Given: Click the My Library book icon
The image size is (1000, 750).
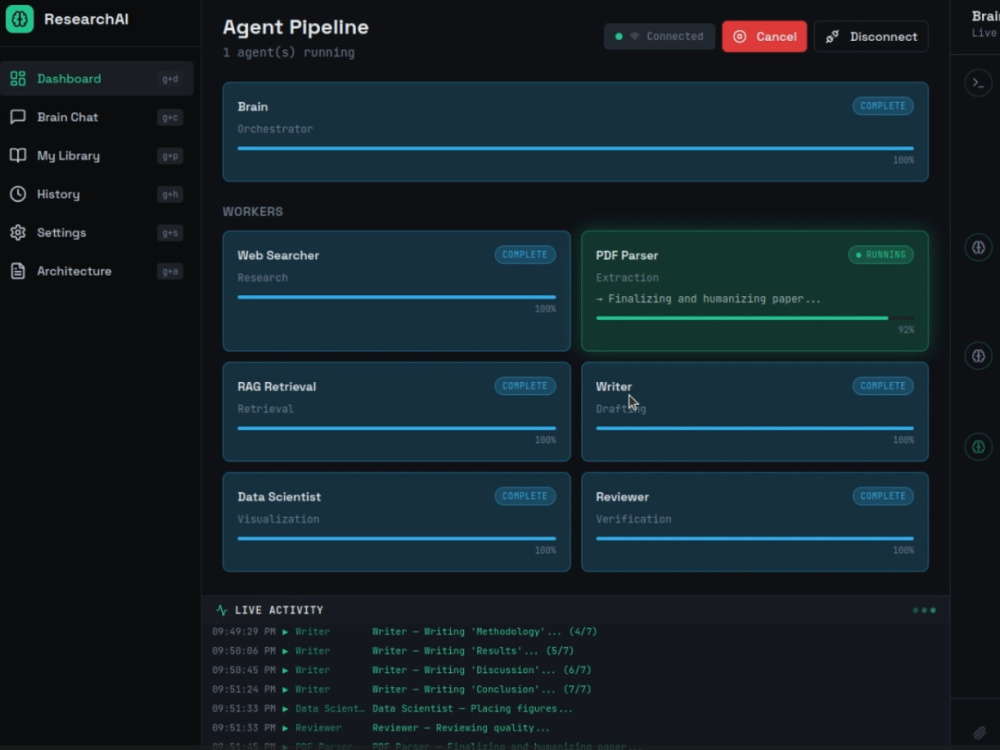Looking at the screenshot, I should click(18, 156).
